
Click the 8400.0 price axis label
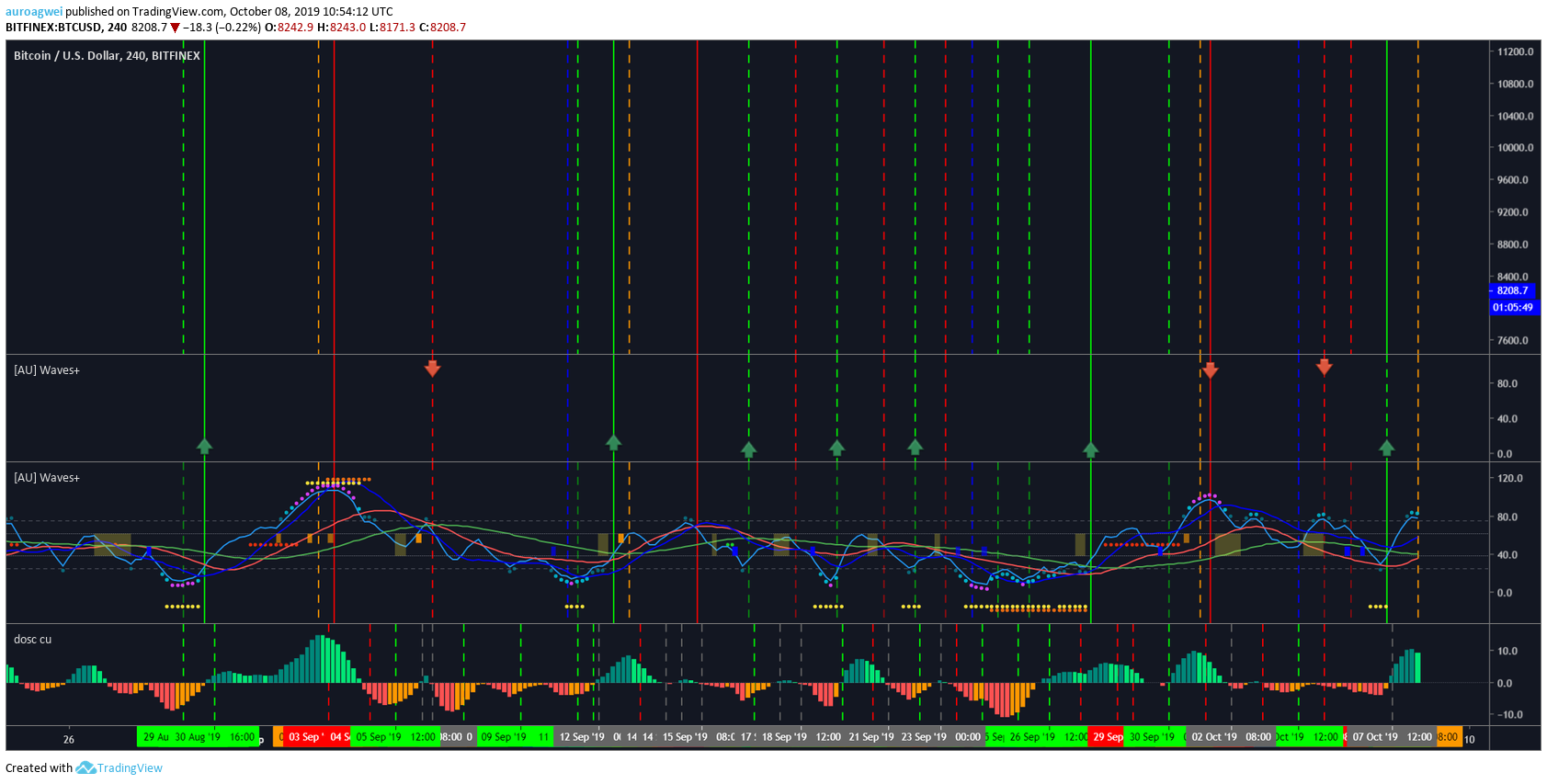[1513, 277]
